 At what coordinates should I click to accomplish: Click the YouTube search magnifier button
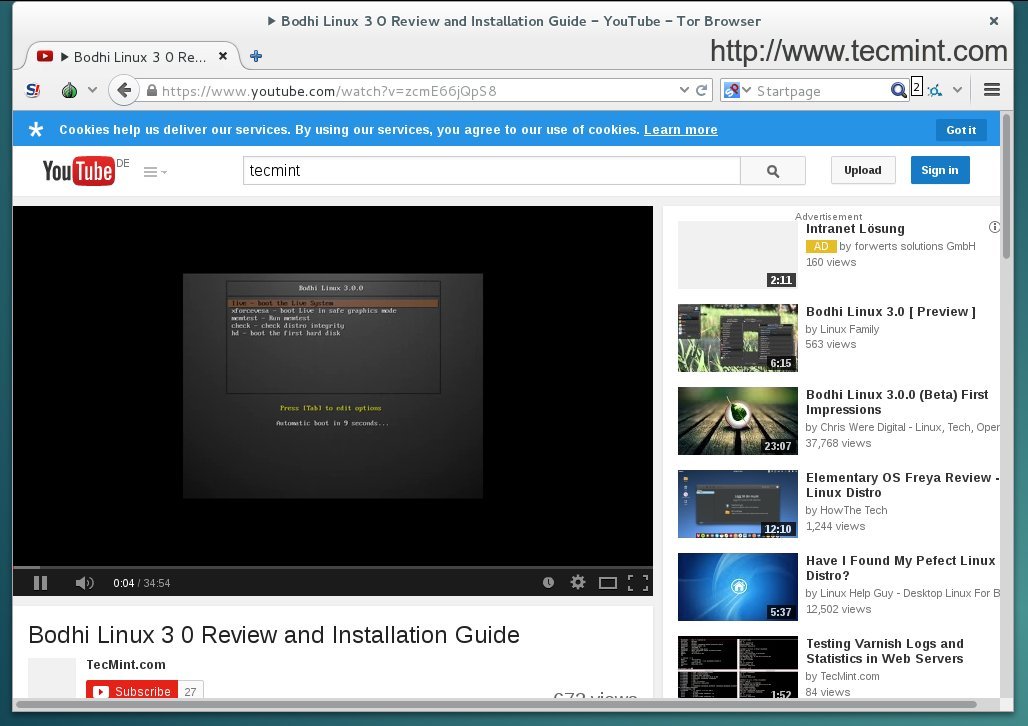772,171
